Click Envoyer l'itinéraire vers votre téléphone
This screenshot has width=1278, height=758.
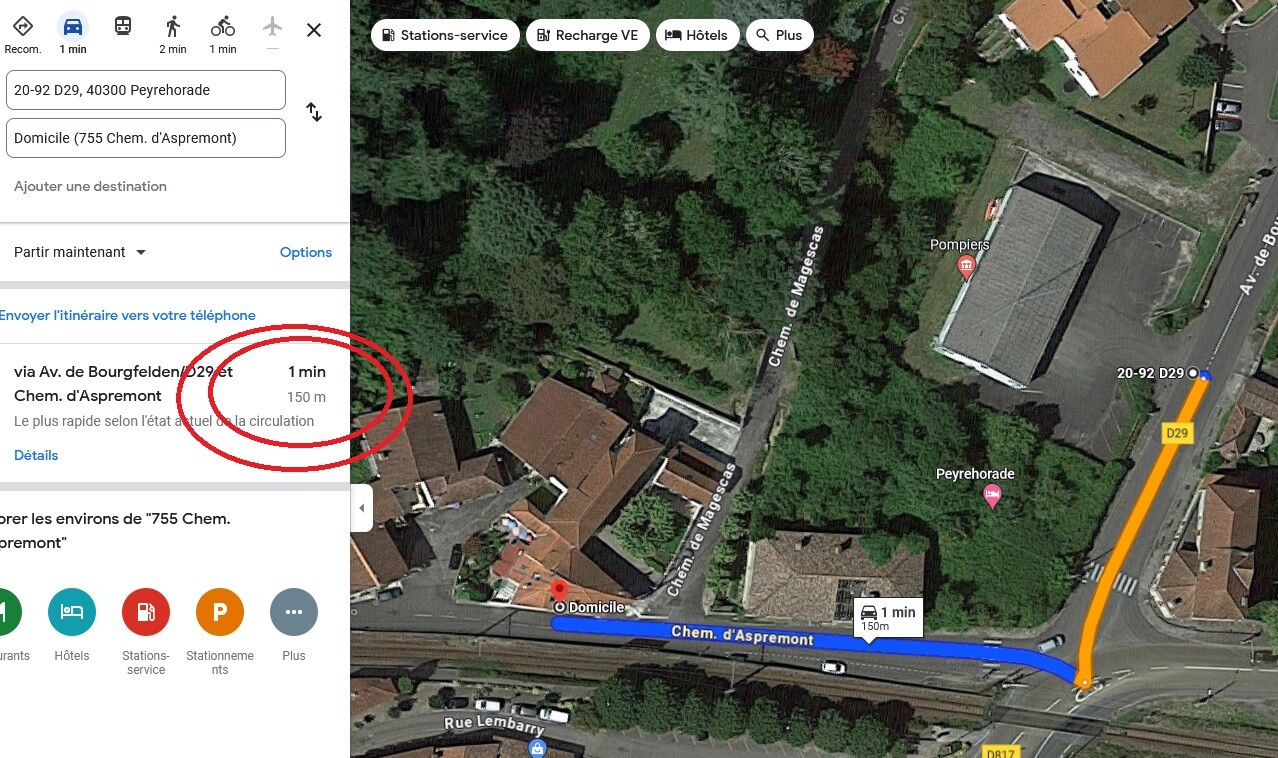tap(127, 315)
